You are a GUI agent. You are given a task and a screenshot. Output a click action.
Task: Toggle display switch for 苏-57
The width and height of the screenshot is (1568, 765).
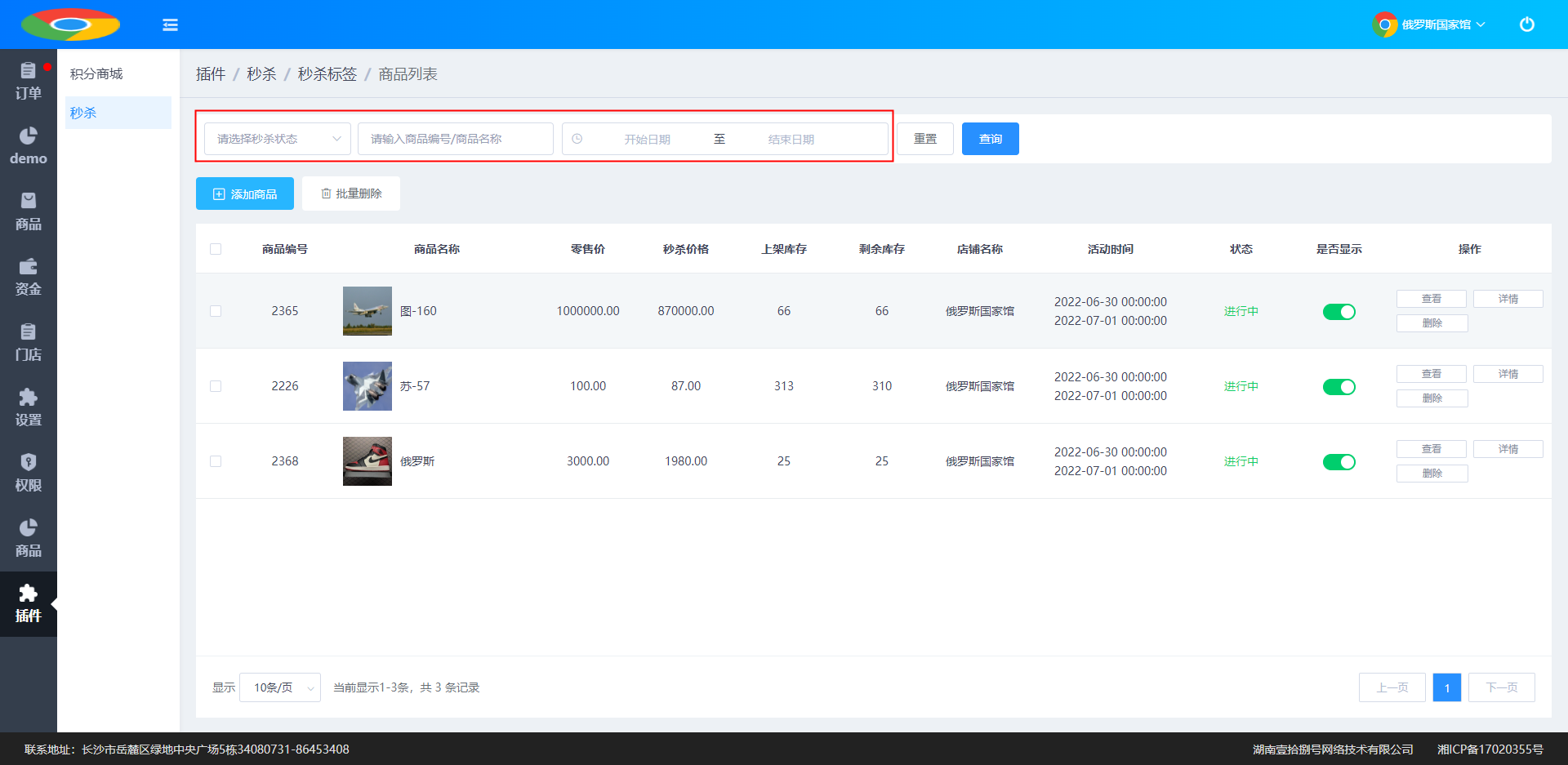pos(1339,387)
